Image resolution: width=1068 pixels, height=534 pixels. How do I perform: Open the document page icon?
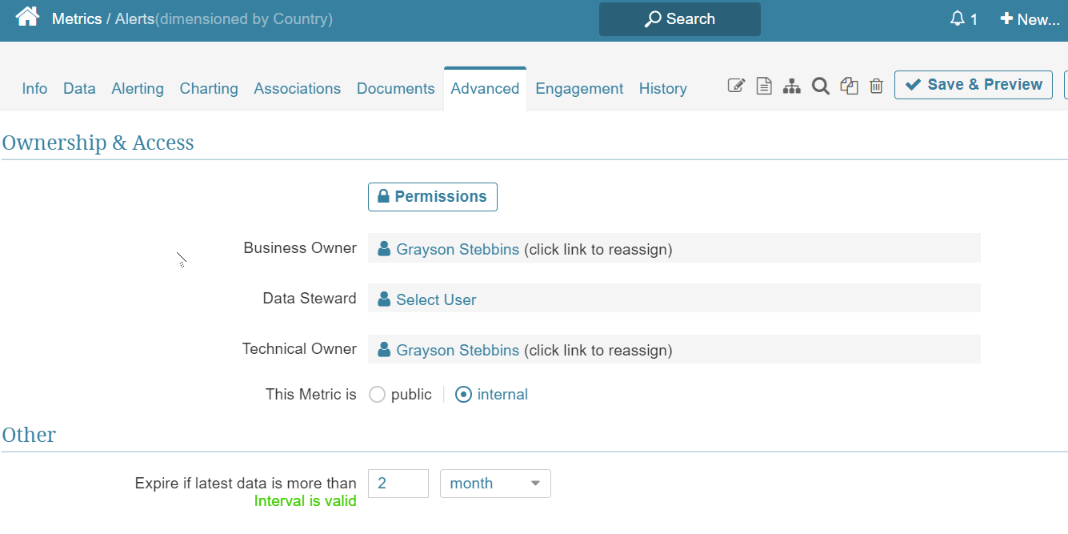(764, 86)
